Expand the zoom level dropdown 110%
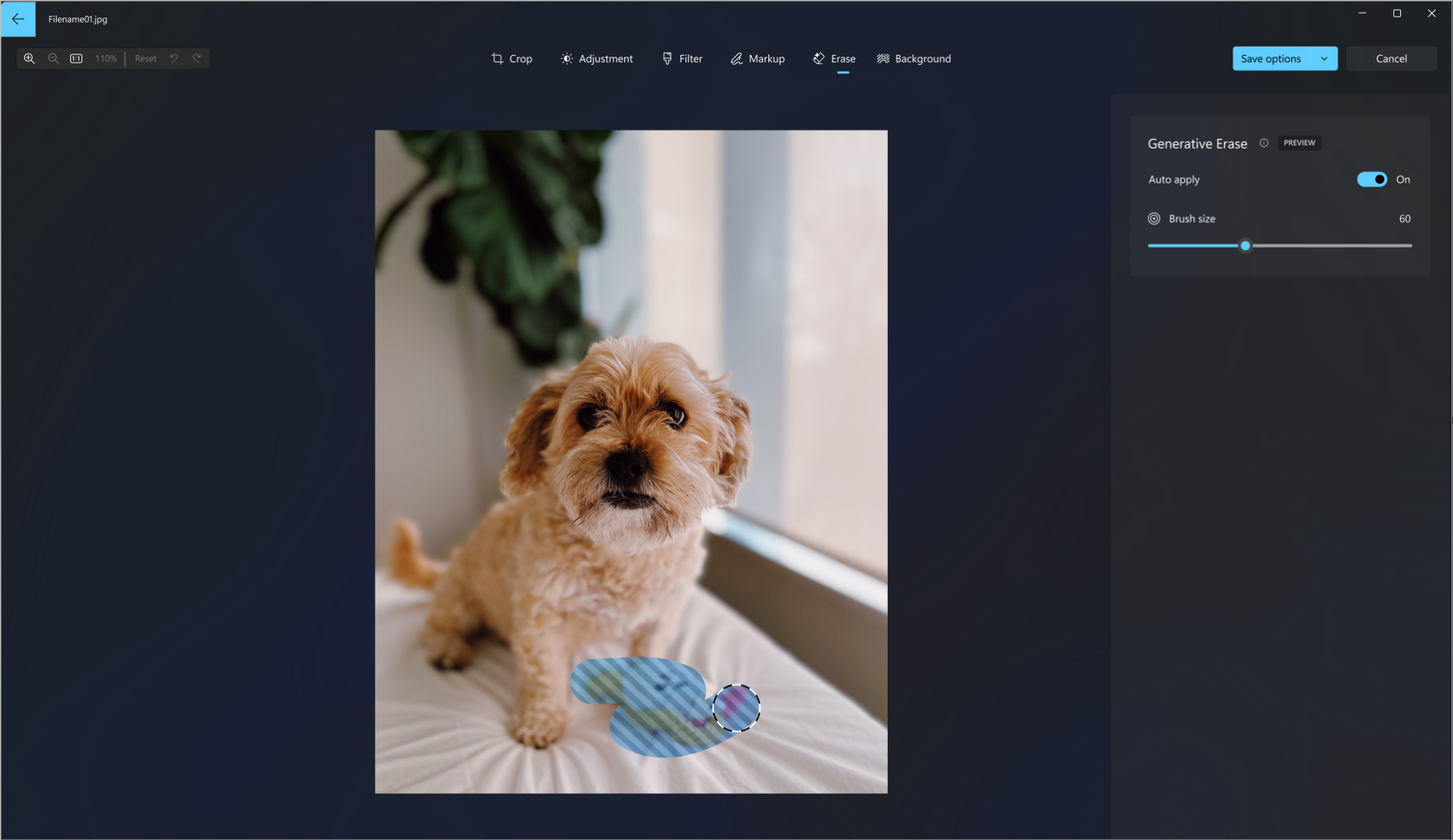1453x840 pixels. pos(106,58)
